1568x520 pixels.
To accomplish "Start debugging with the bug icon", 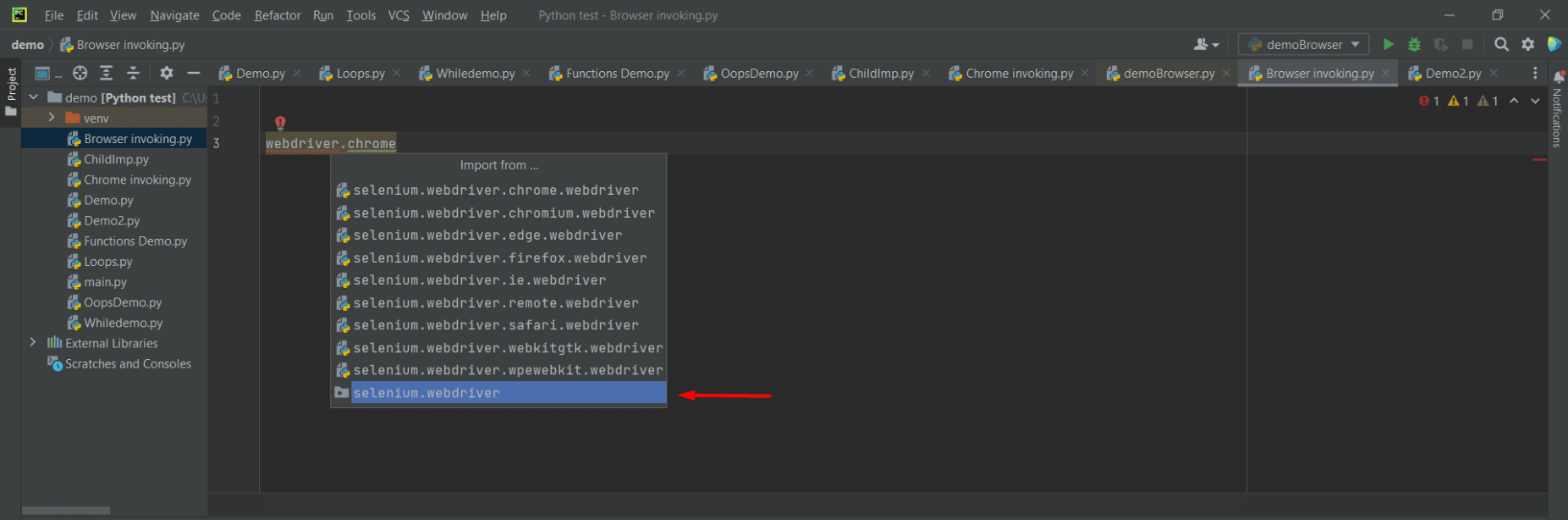I will coord(1414,44).
